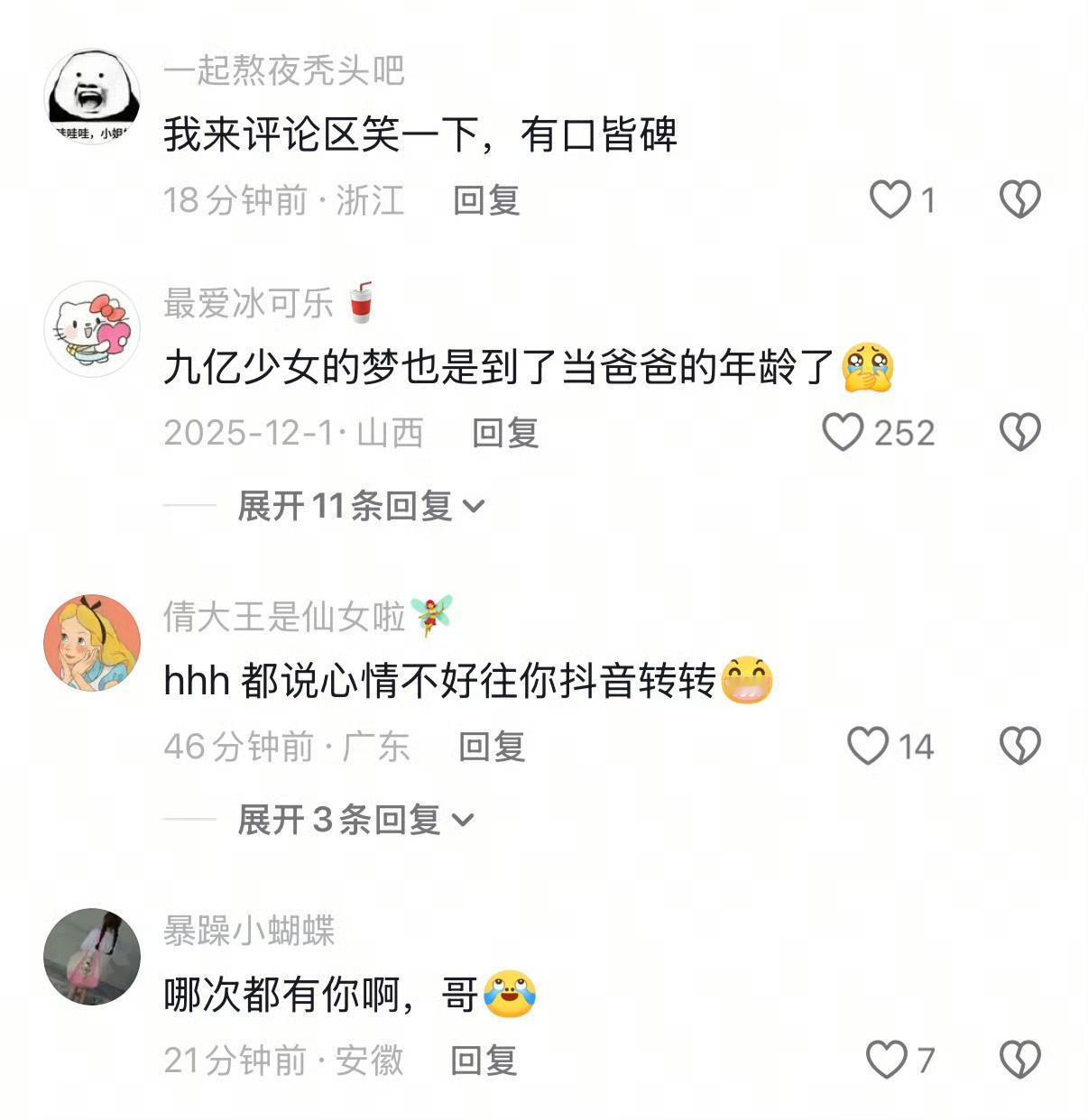Screen dimensions: 1088x1120
Task: Reply to the 18分钟前 浙江 comment
Action: point(486,200)
